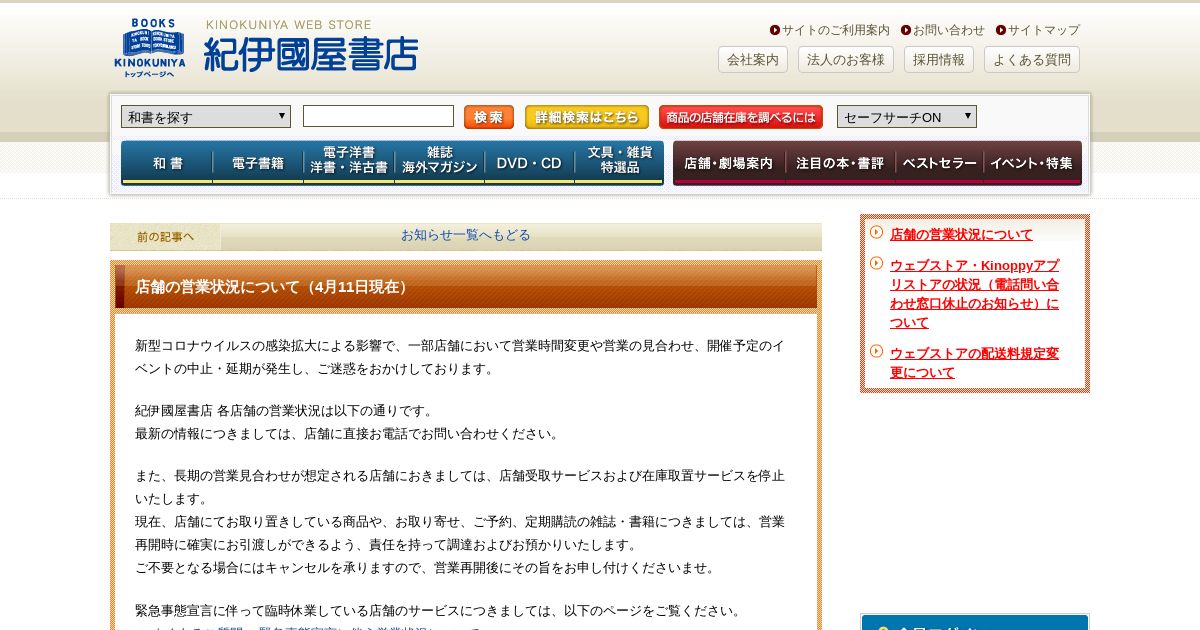Viewport: 1200px width, 630px height.
Task: Open サイトのご利用案内 link
Action: click(836, 30)
